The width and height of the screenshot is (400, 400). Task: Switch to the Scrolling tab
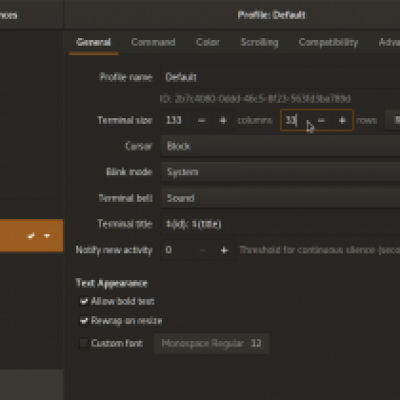(259, 42)
